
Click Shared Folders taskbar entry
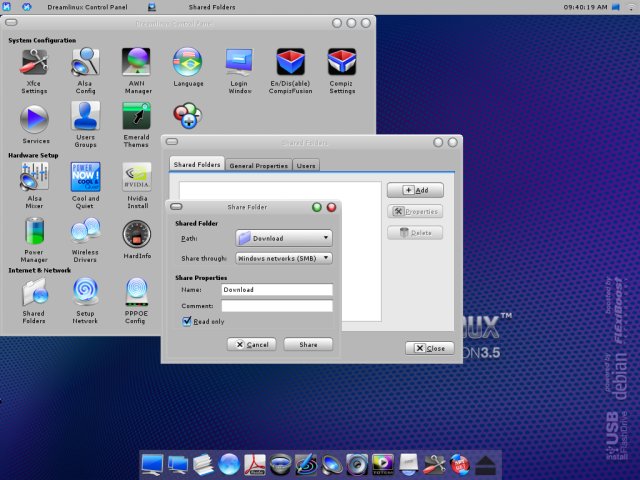point(212,7)
